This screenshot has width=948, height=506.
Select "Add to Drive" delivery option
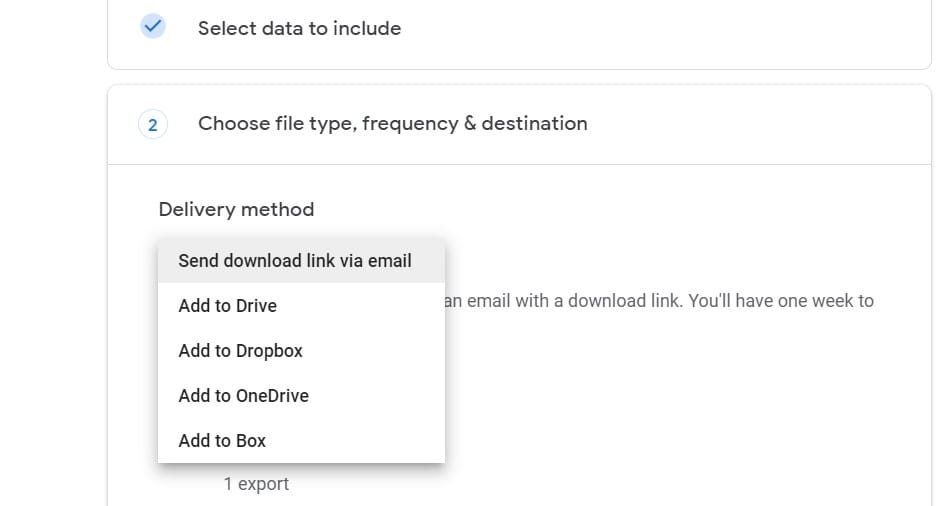228,306
